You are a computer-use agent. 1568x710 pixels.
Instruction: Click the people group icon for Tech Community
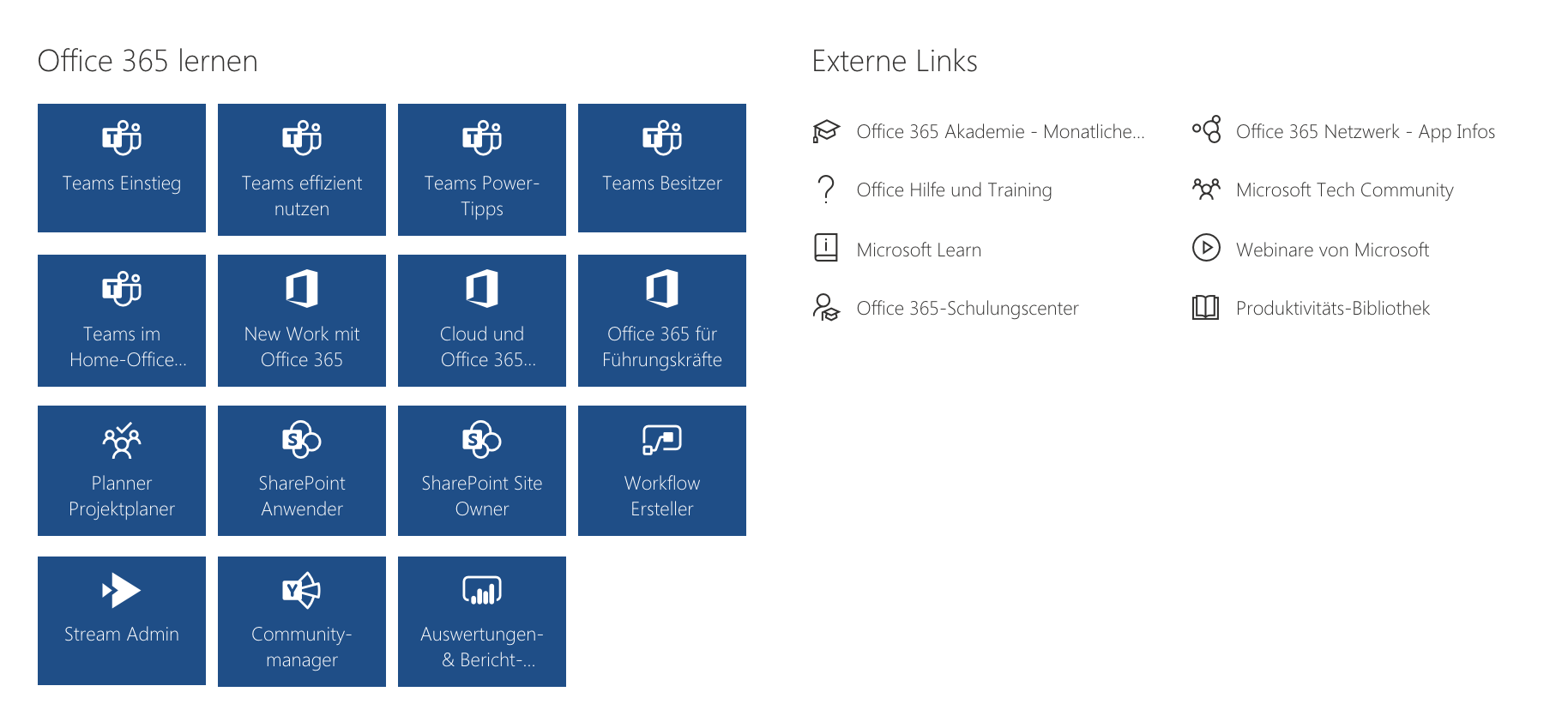point(1206,189)
